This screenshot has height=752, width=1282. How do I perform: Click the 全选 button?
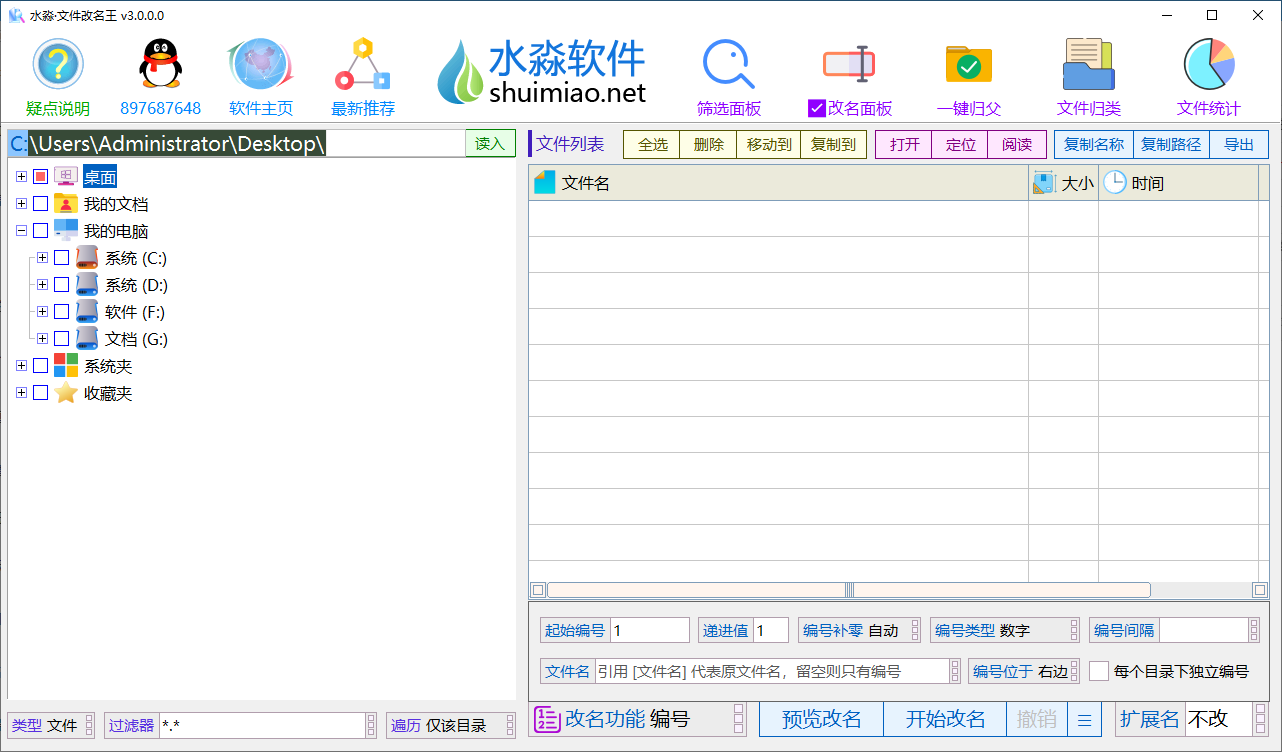click(x=652, y=144)
